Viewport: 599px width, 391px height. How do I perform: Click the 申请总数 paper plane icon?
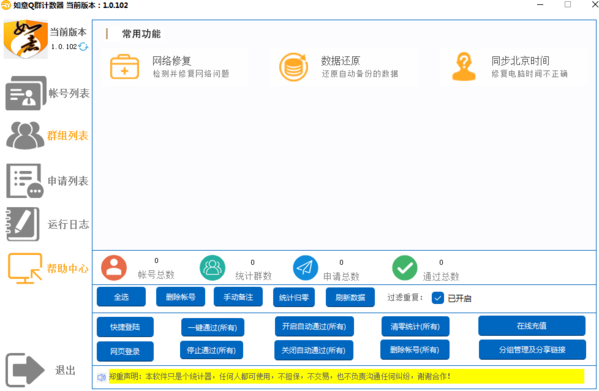[305, 268]
